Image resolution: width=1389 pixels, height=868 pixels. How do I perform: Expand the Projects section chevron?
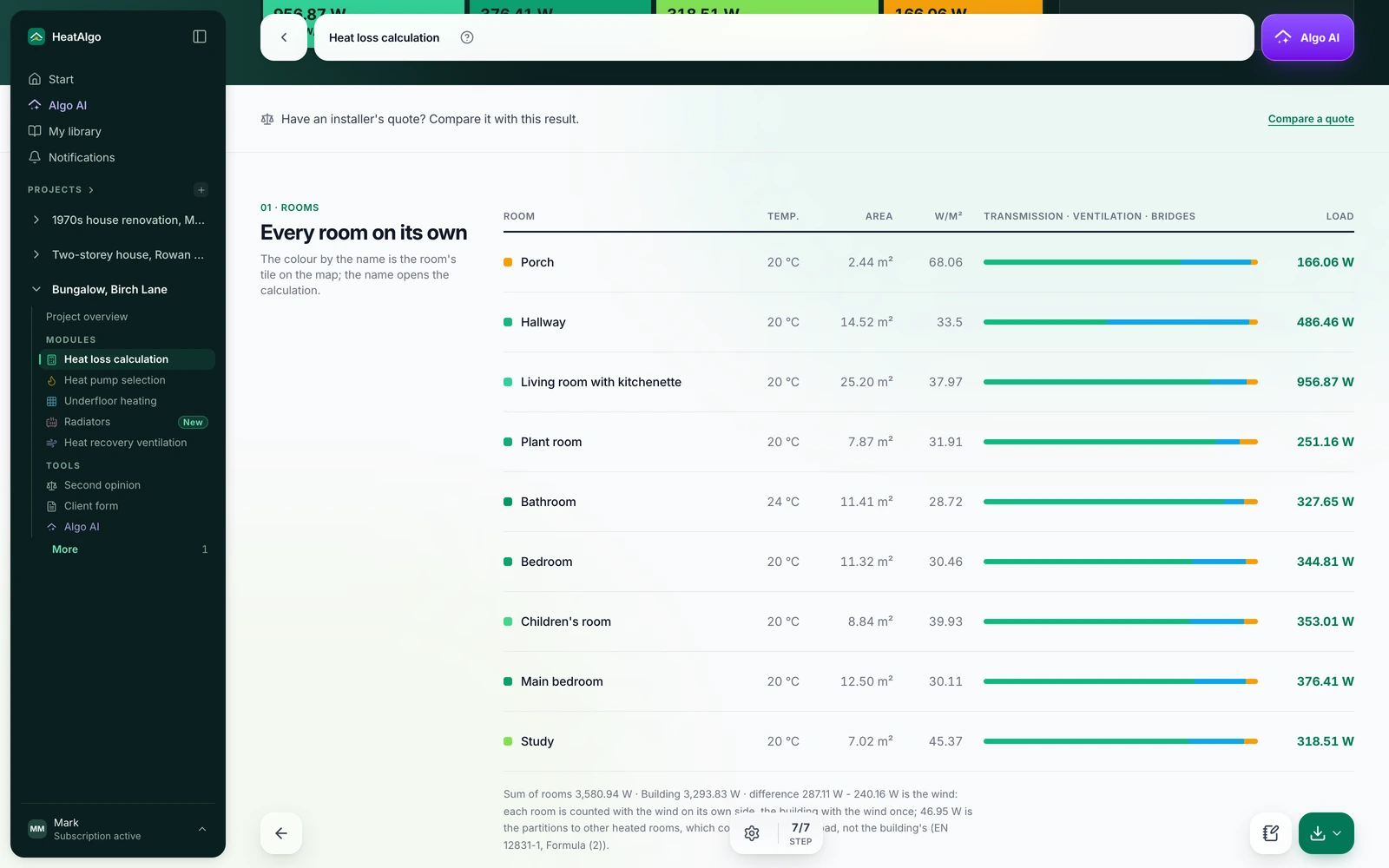point(91,190)
